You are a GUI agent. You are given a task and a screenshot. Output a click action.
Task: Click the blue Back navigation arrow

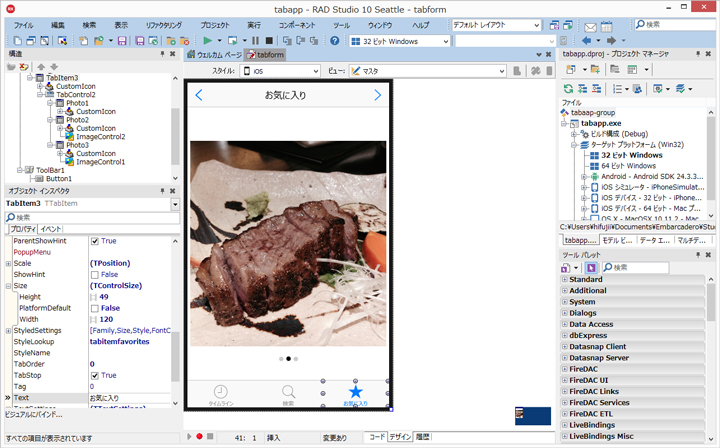(586, 41)
